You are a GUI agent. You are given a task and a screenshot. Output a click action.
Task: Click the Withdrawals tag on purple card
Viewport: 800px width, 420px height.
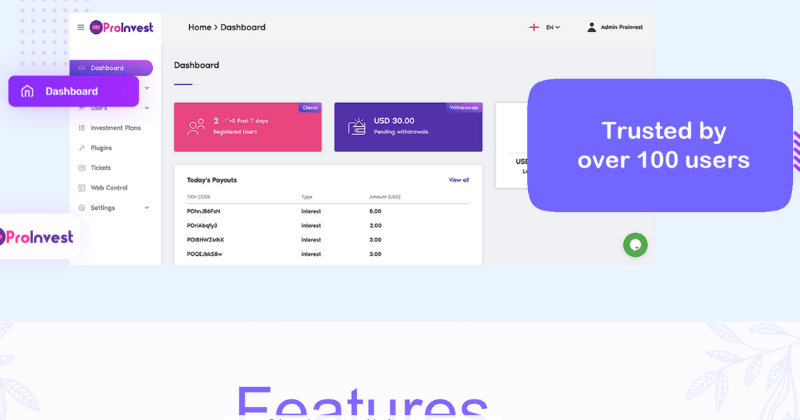tap(464, 108)
